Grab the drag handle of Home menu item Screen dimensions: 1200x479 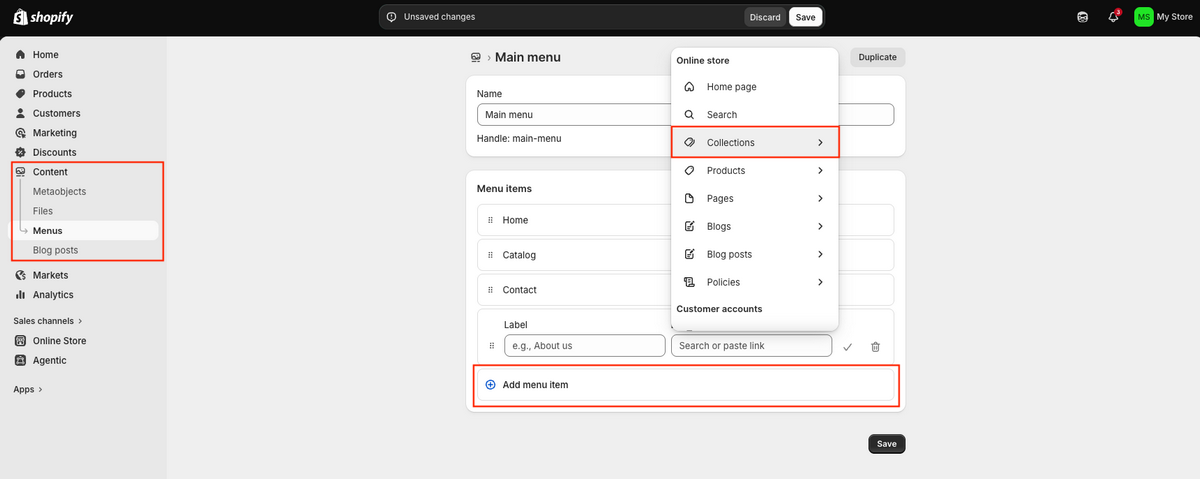point(490,220)
